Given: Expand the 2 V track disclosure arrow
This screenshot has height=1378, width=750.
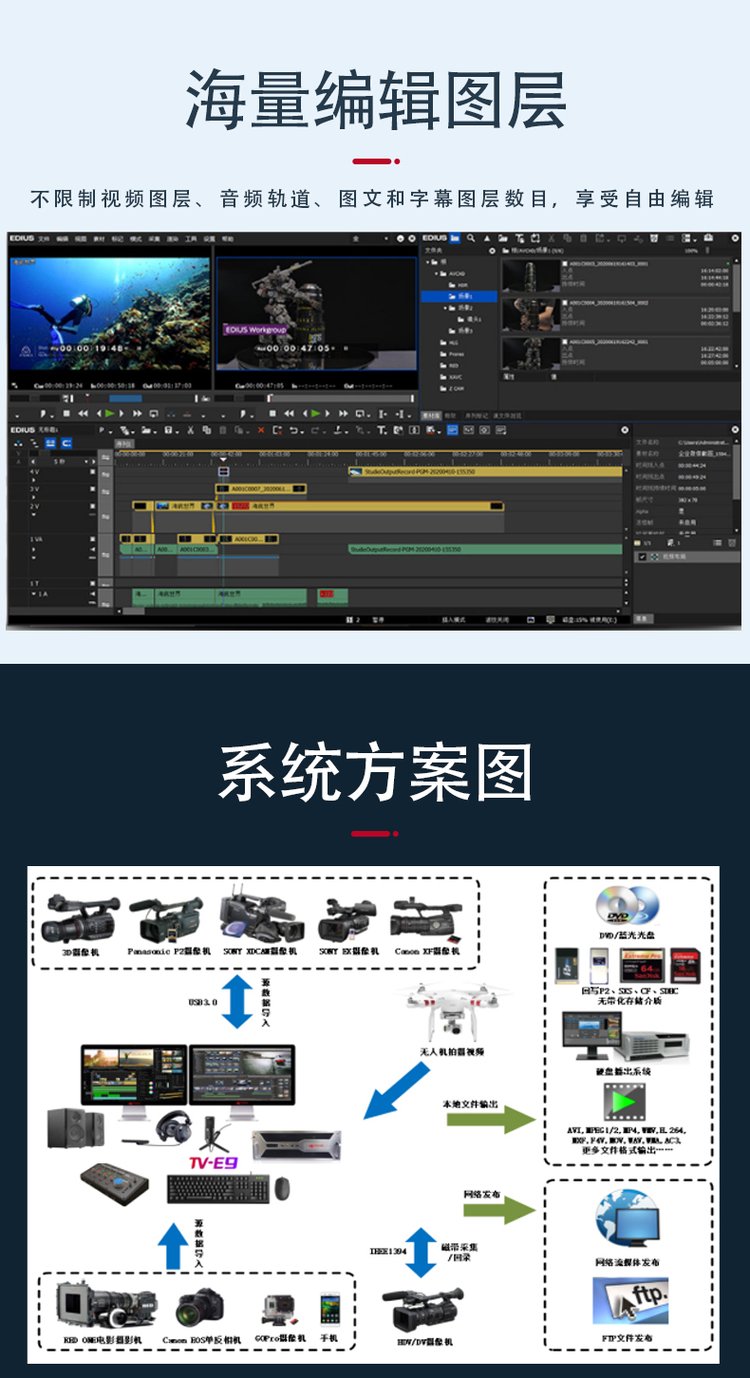Looking at the screenshot, I should pyautogui.click(x=33, y=514).
